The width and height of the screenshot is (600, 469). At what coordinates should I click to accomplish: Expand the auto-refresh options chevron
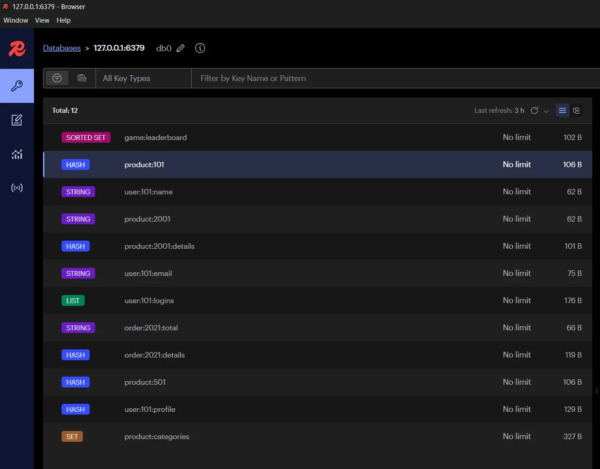pyautogui.click(x=546, y=110)
